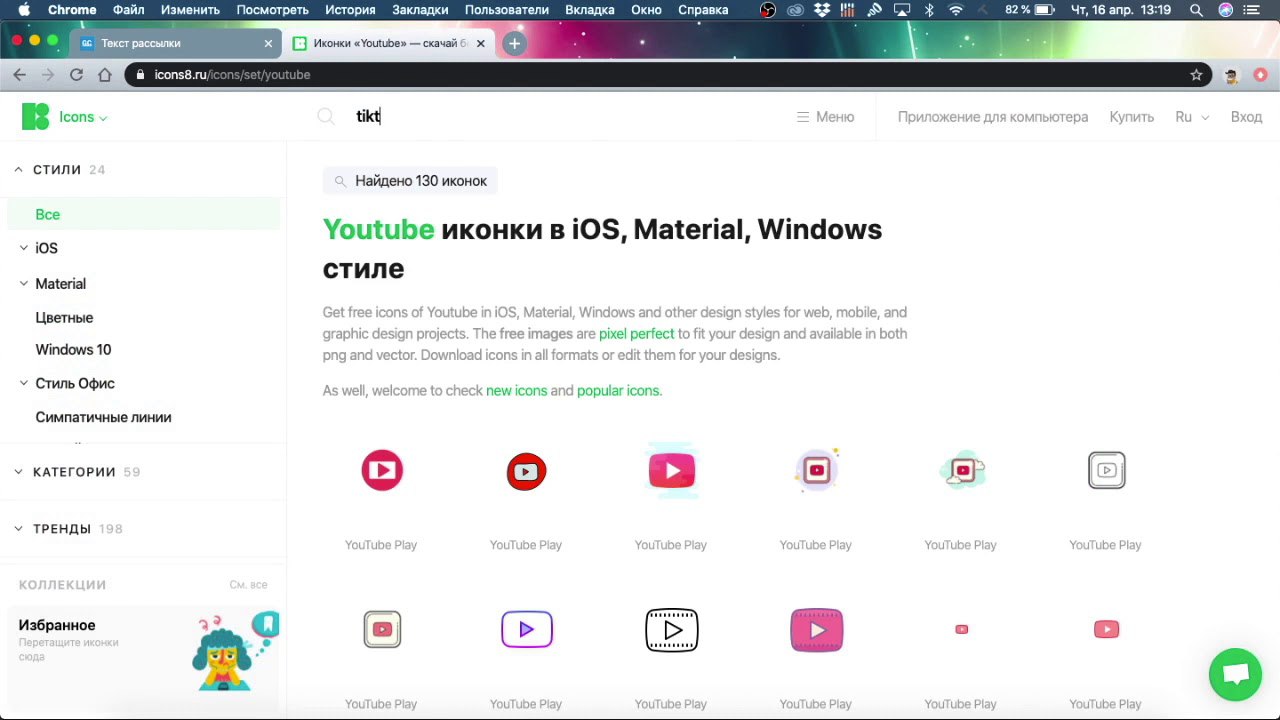The width and height of the screenshot is (1280, 720).
Task: Select the purple gradient outline YouTube Play icon
Action: [526, 629]
